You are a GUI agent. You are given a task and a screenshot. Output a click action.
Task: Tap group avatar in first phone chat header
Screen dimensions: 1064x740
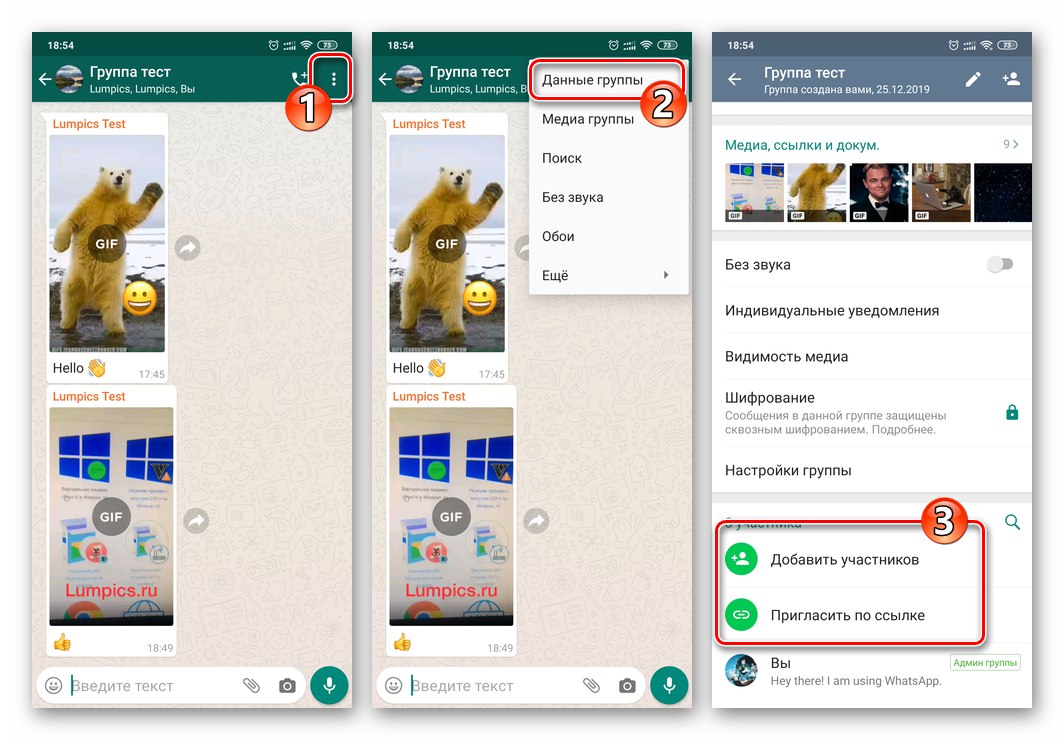69,79
